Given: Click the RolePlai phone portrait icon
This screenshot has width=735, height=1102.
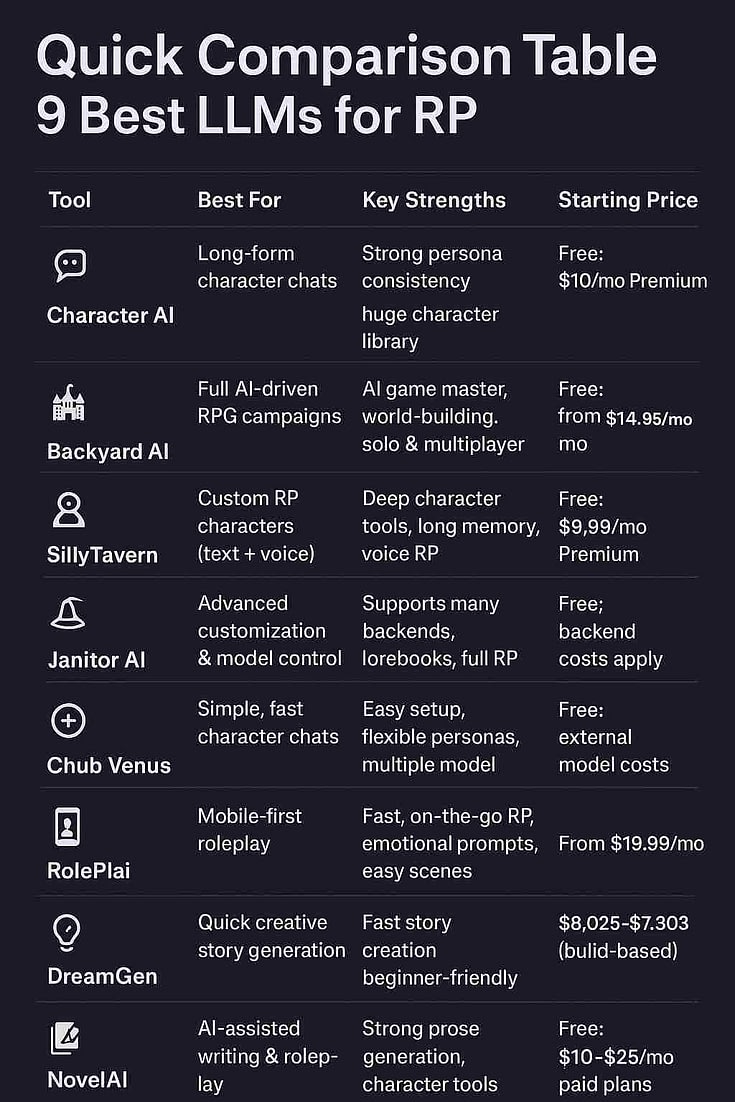Looking at the screenshot, I should [67, 826].
